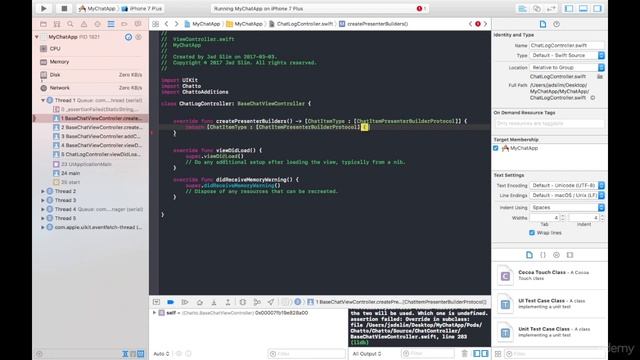The image size is (640, 360).
Task: Select the Disk gauge
Action: click(x=91, y=75)
